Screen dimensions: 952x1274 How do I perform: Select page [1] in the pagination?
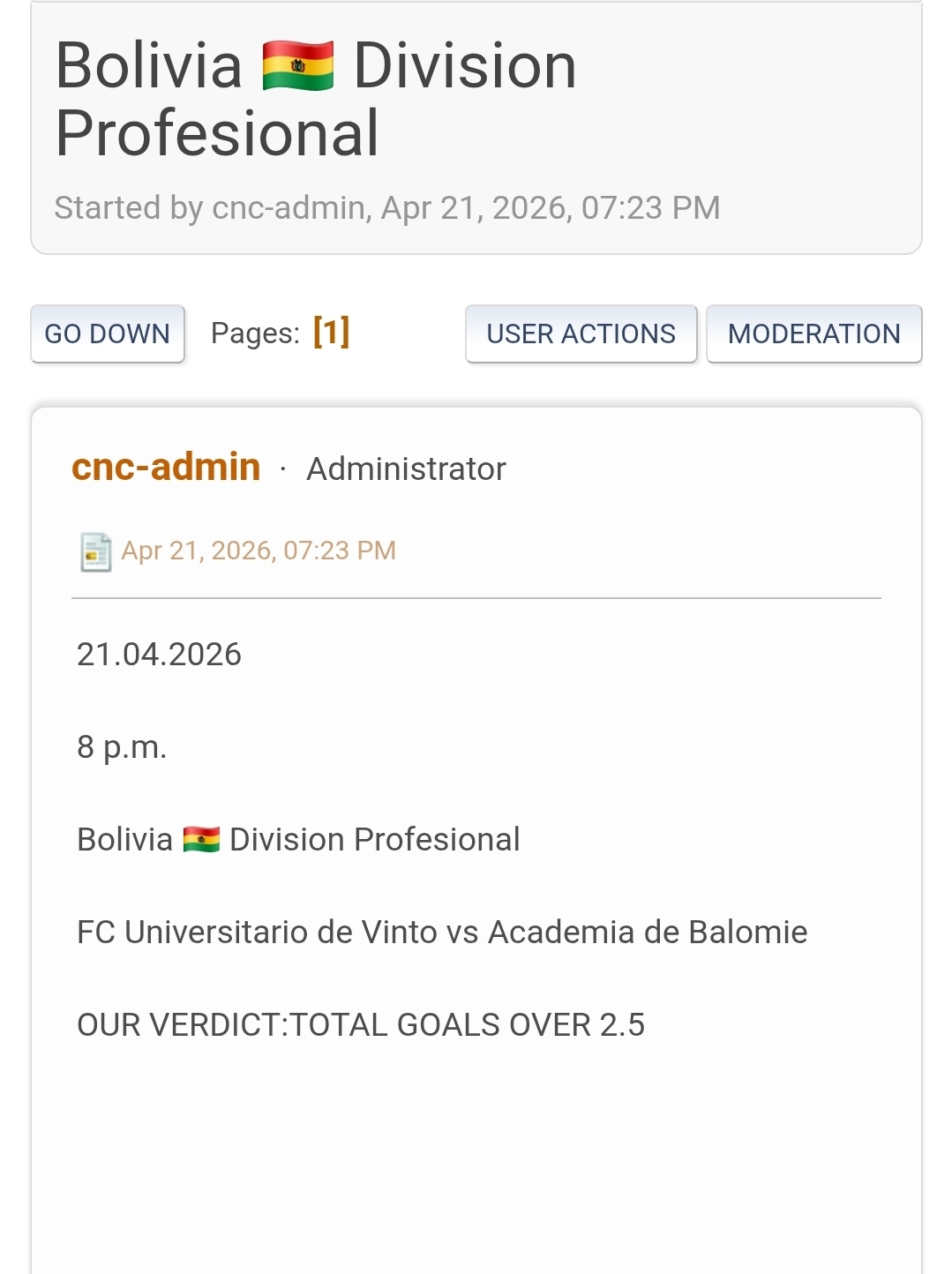(x=332, y=333)
